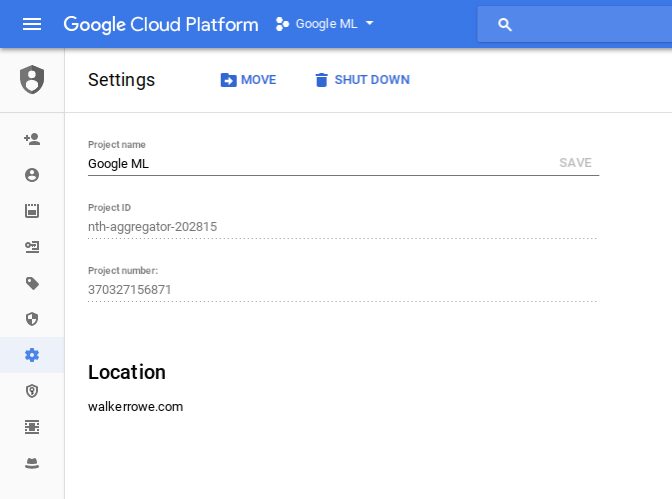Open the Labels tag icon
Viewport: 672px width, 499px height.
(32, 283)
